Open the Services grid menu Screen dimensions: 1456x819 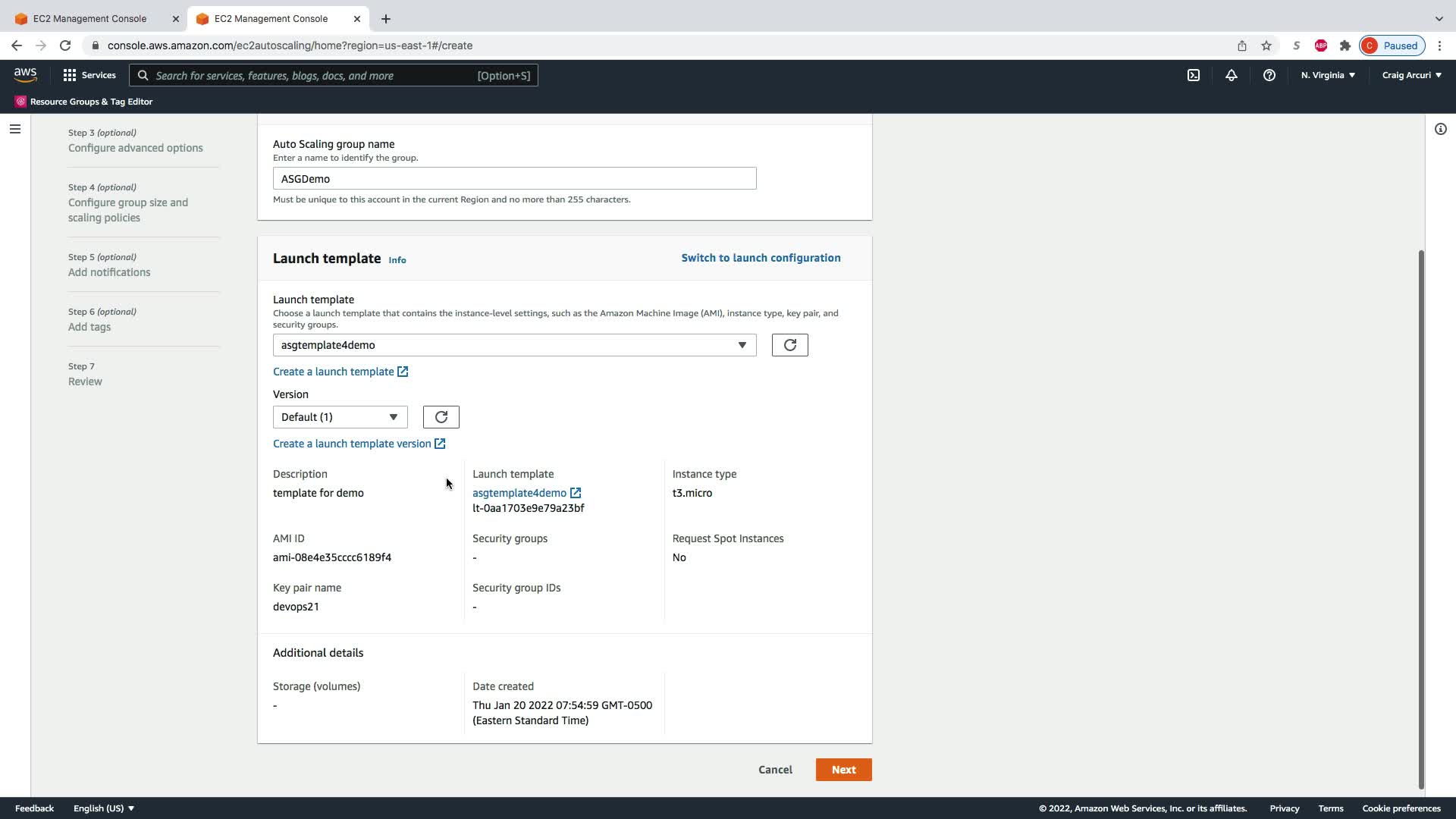pos(89,75)
